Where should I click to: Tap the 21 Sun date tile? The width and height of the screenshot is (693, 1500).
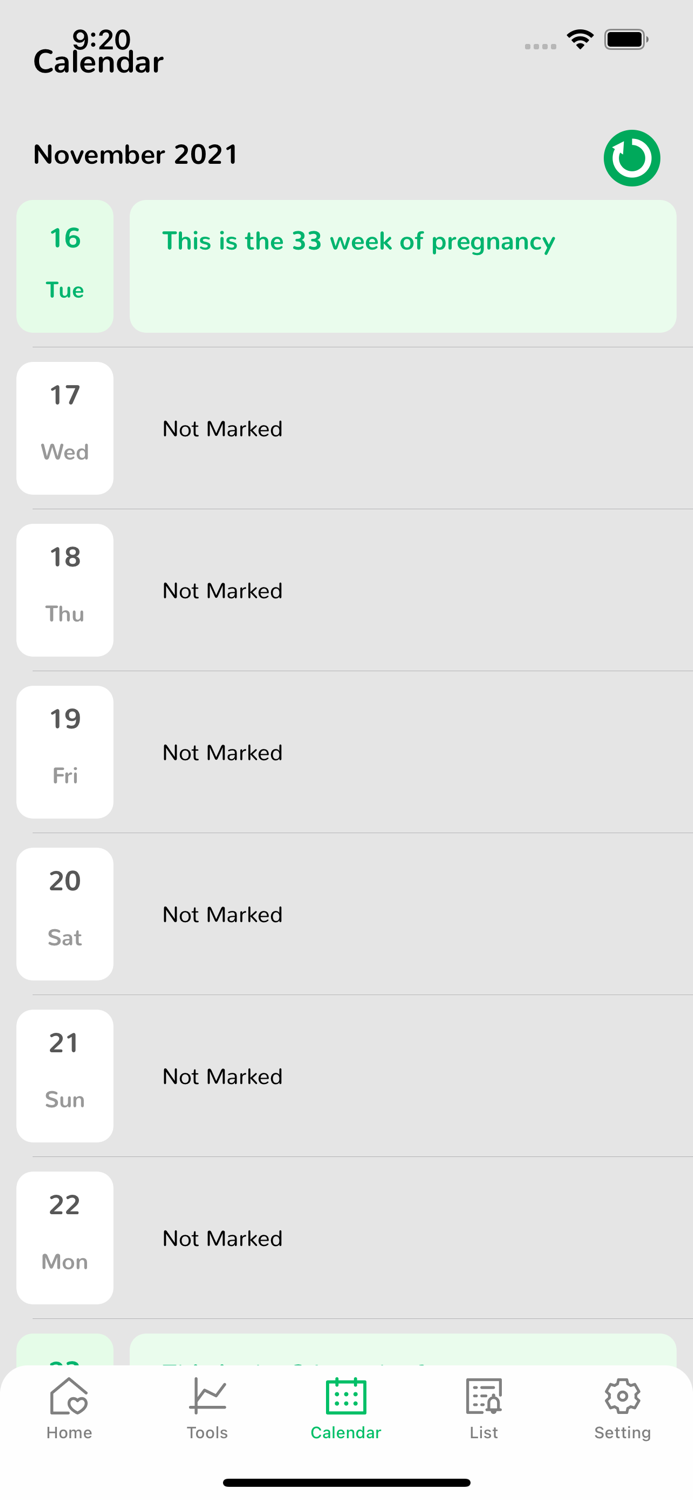tap(65, 1076)
